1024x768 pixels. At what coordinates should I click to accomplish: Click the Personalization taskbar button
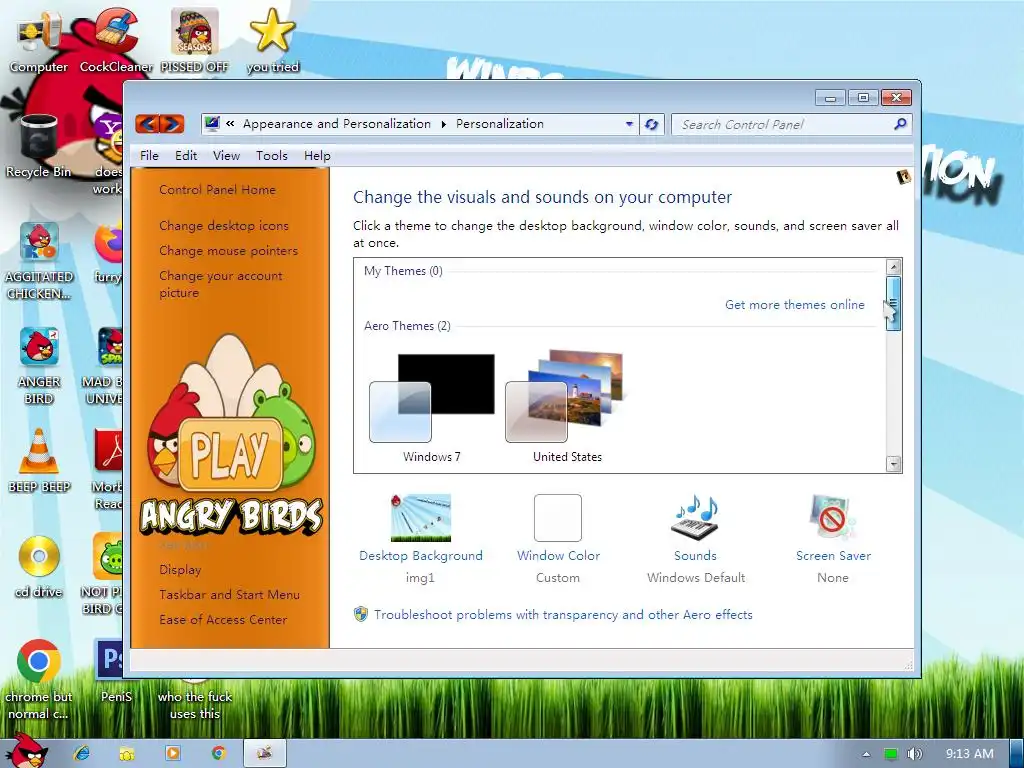pos(264,753)
